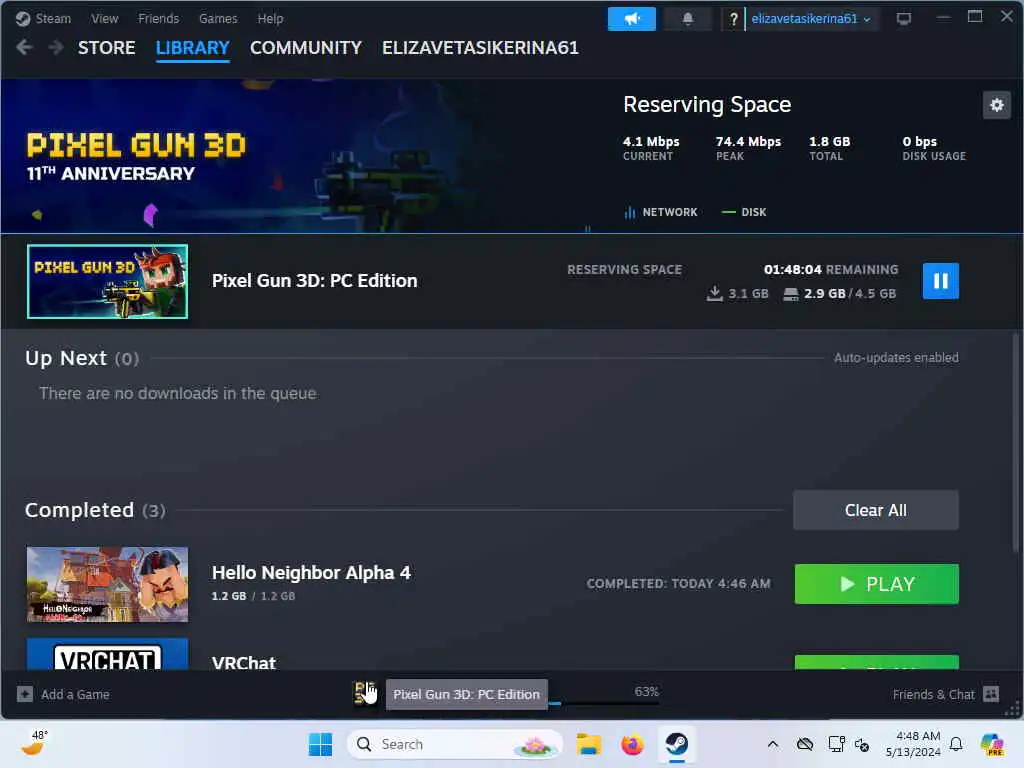Open the COMMUNITY tab
Screen dimensions: 1024x768
(306, 48)
